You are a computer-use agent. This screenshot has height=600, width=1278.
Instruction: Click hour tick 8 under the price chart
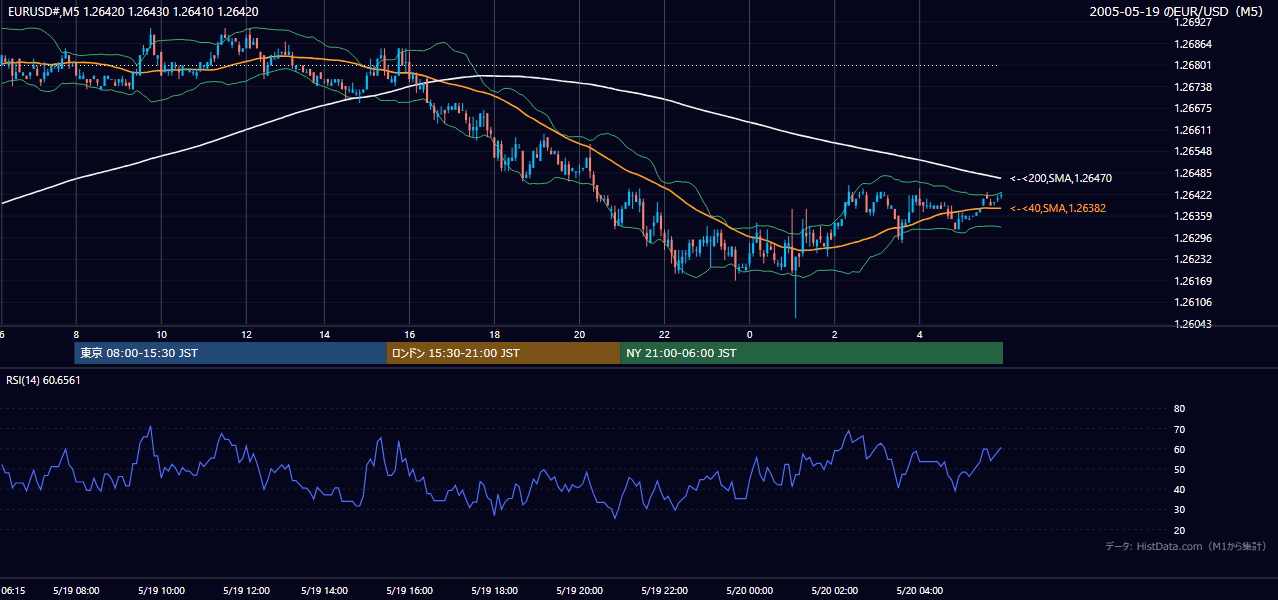click(76, 334)
